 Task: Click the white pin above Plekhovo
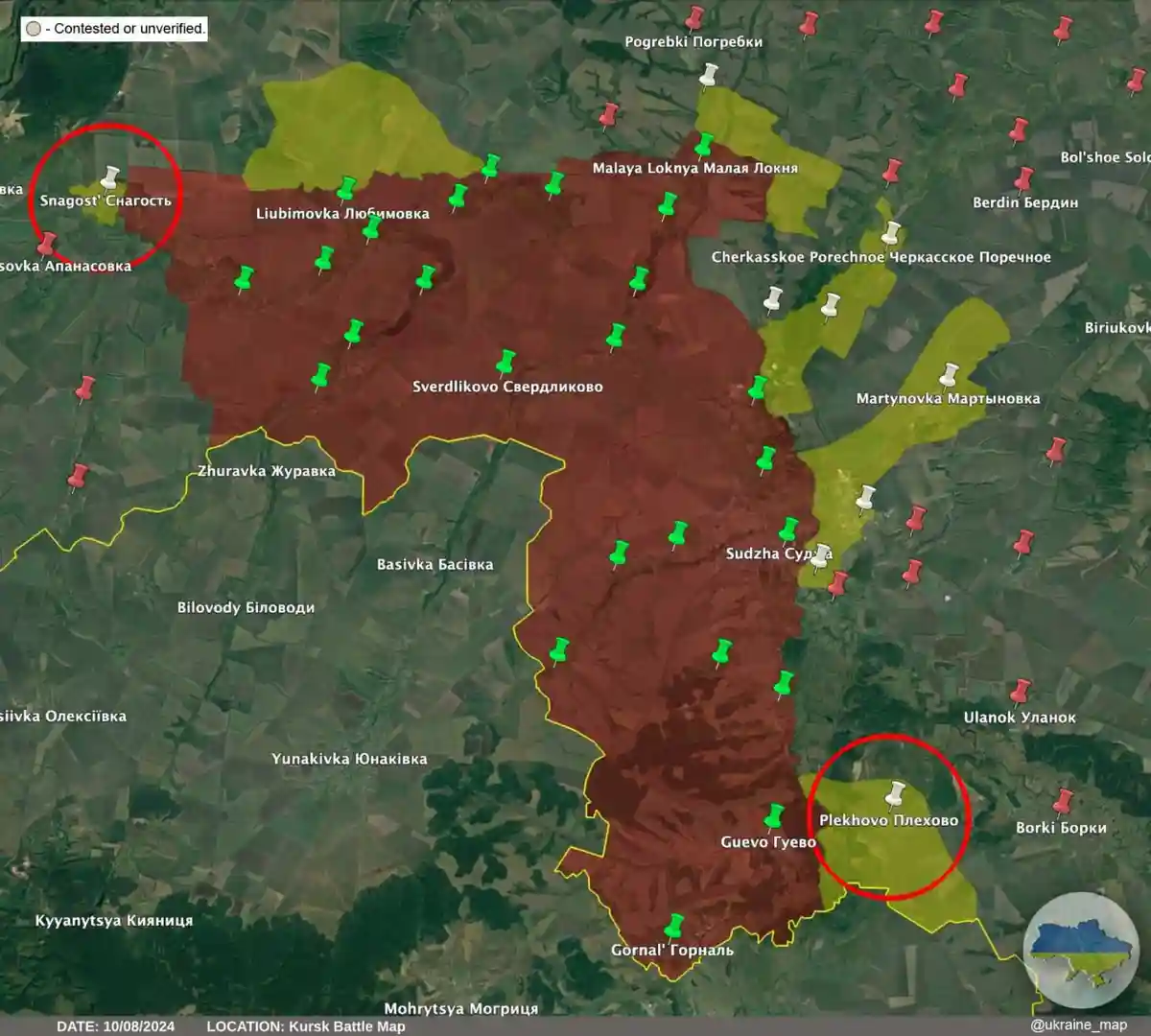(x=896, y=794)
